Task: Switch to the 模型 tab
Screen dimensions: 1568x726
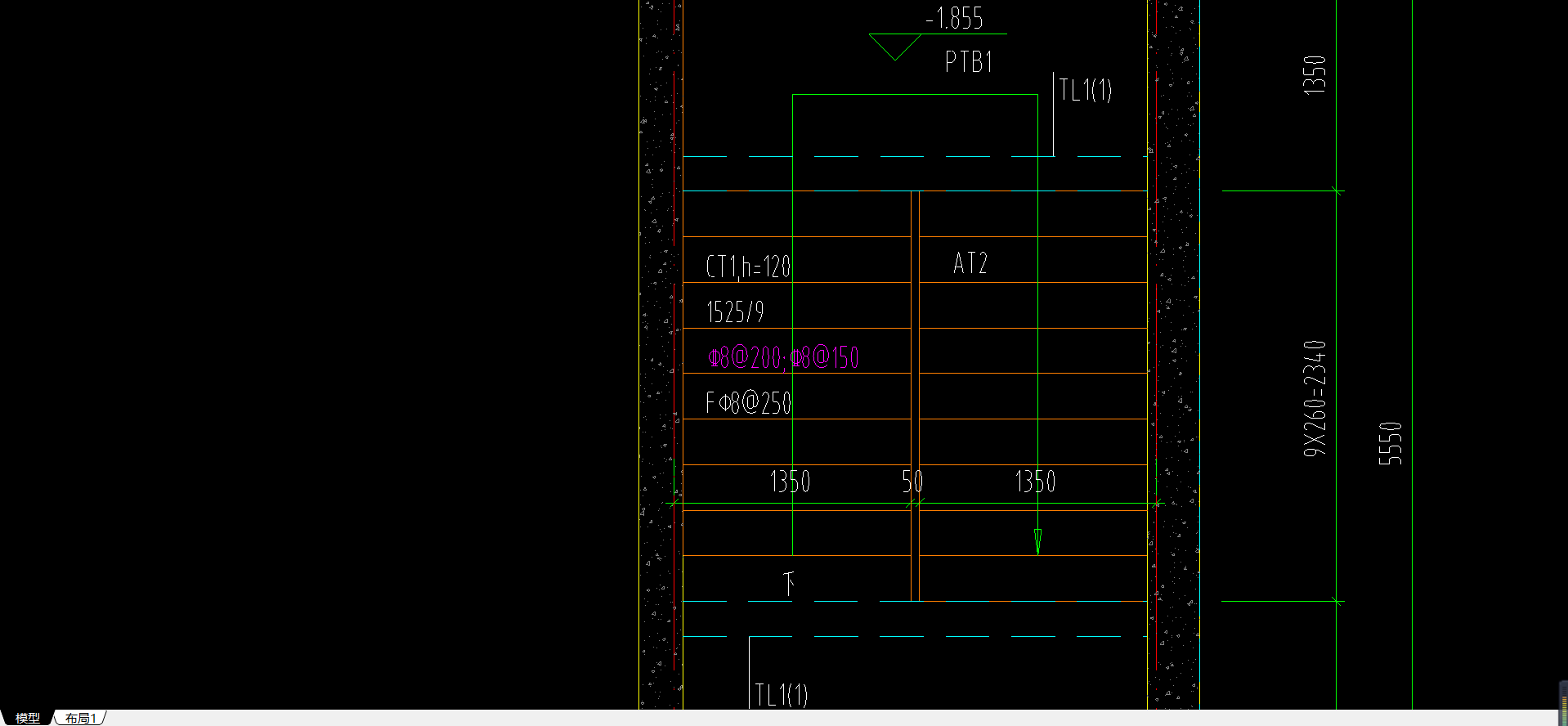Action: [27, 718]
